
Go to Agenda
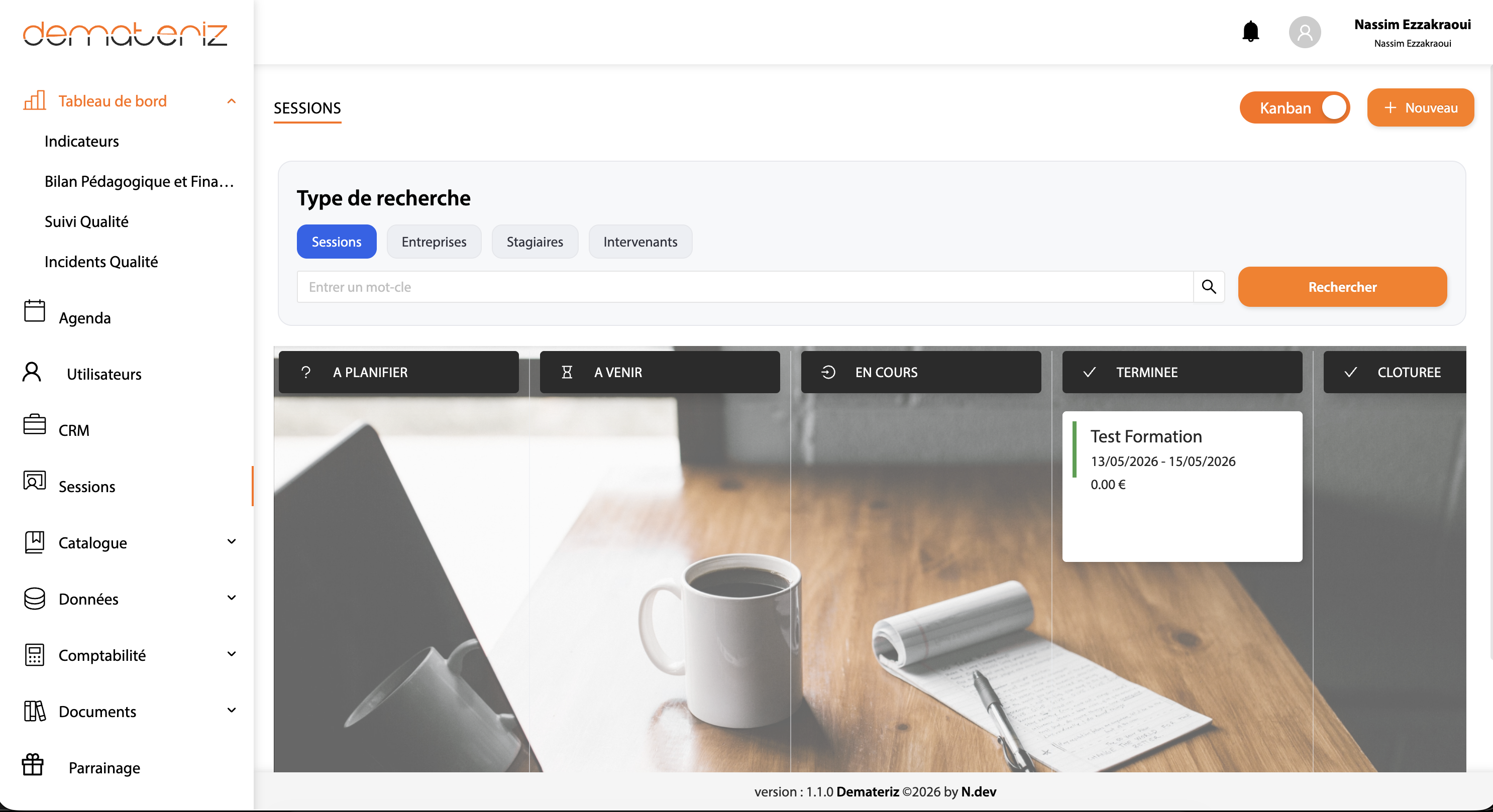[x=84, y=318]
